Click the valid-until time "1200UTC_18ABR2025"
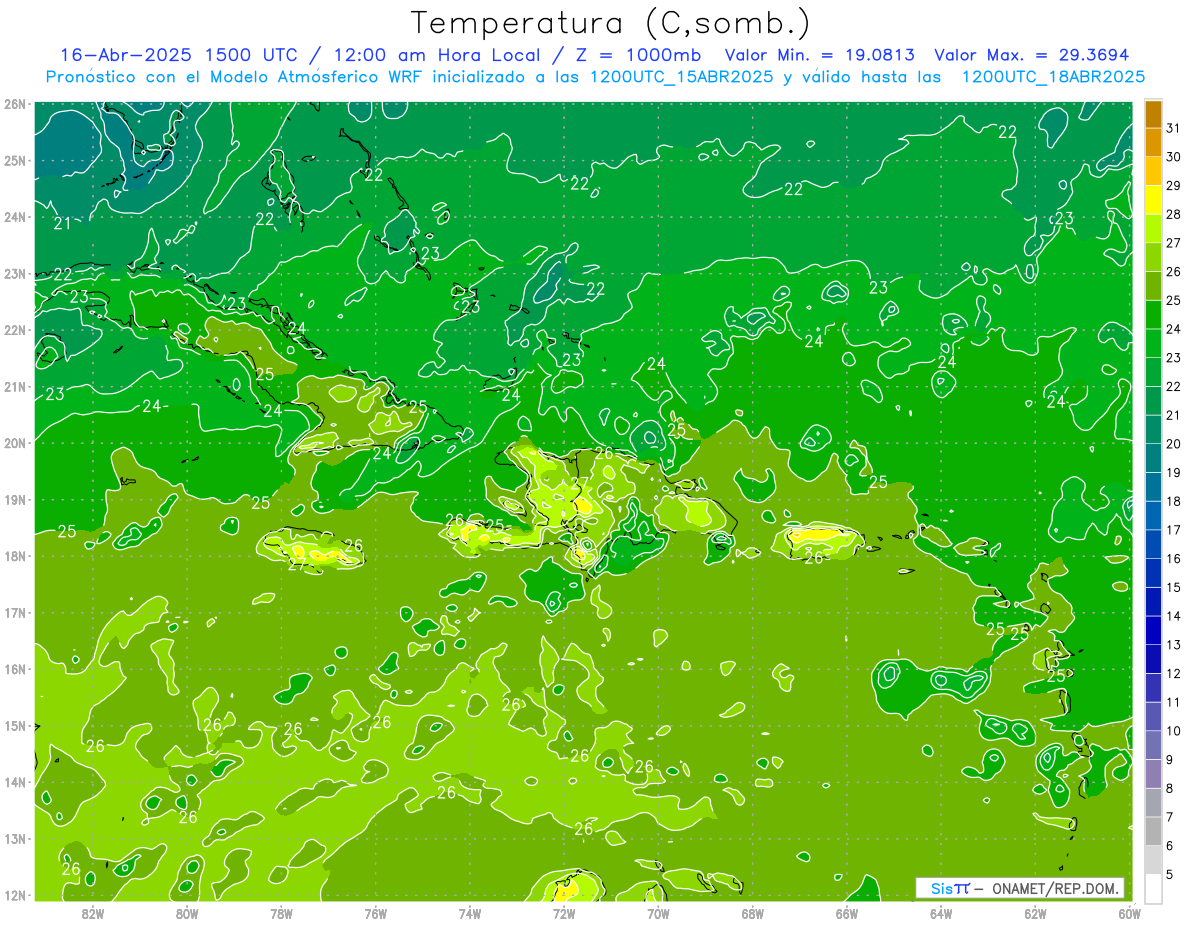 1052,77
